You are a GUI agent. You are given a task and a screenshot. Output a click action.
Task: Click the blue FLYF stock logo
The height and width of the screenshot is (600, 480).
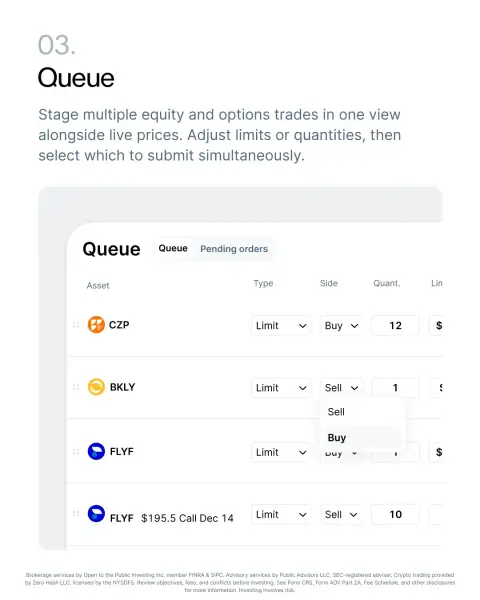[96, 452]
